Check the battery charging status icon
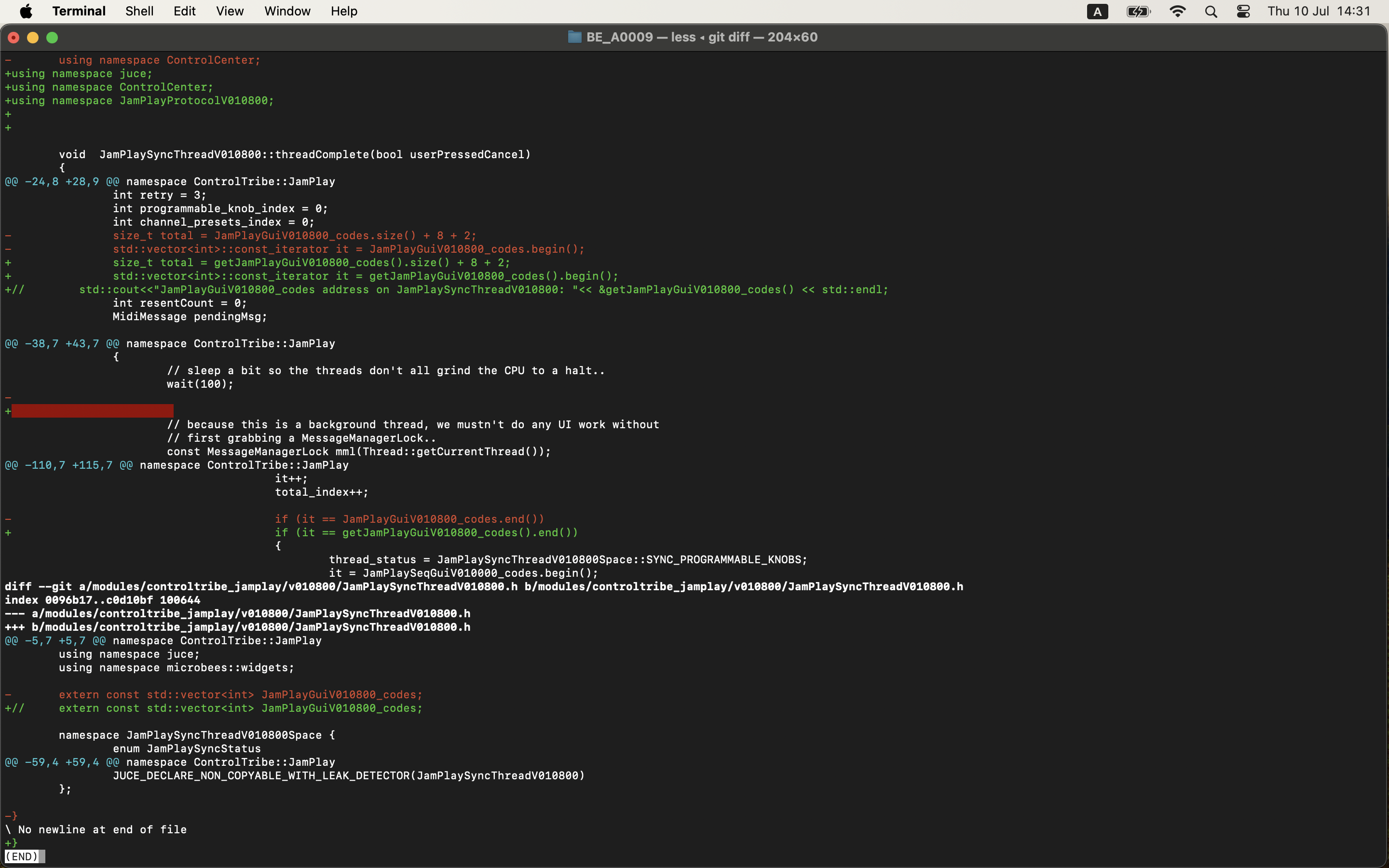 pos(1138,11)
